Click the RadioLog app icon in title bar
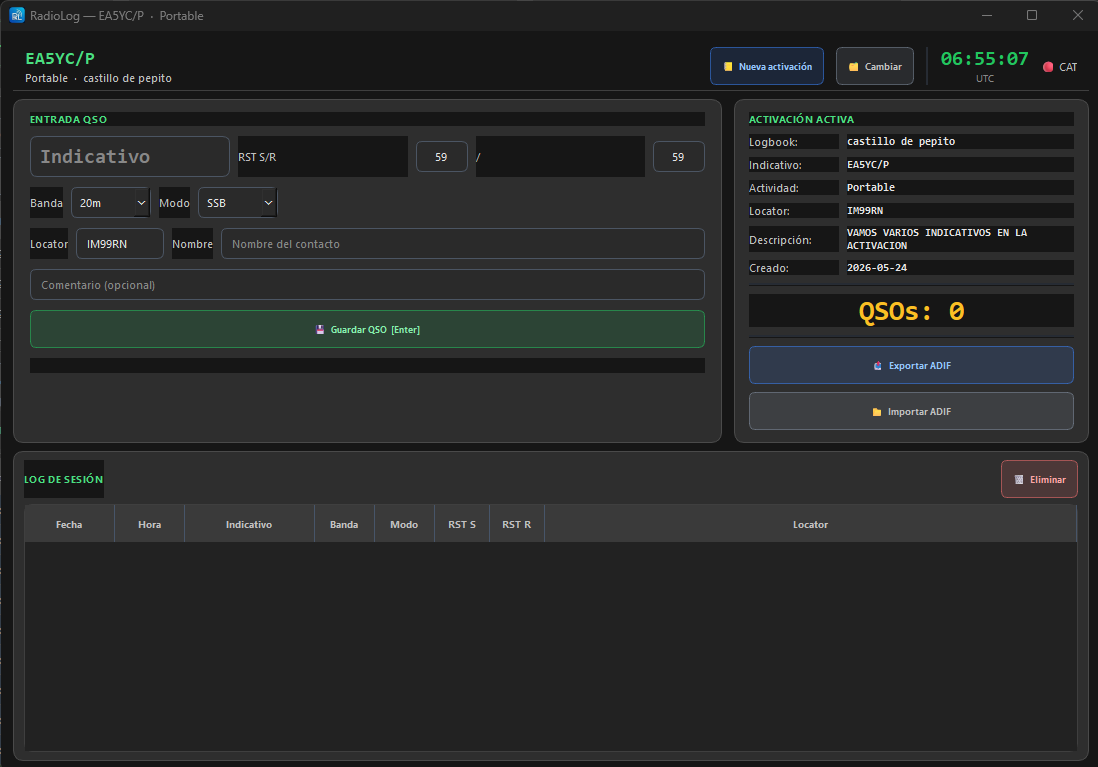The height and width of the screenshot is (767, 1098). coord(17,15)
